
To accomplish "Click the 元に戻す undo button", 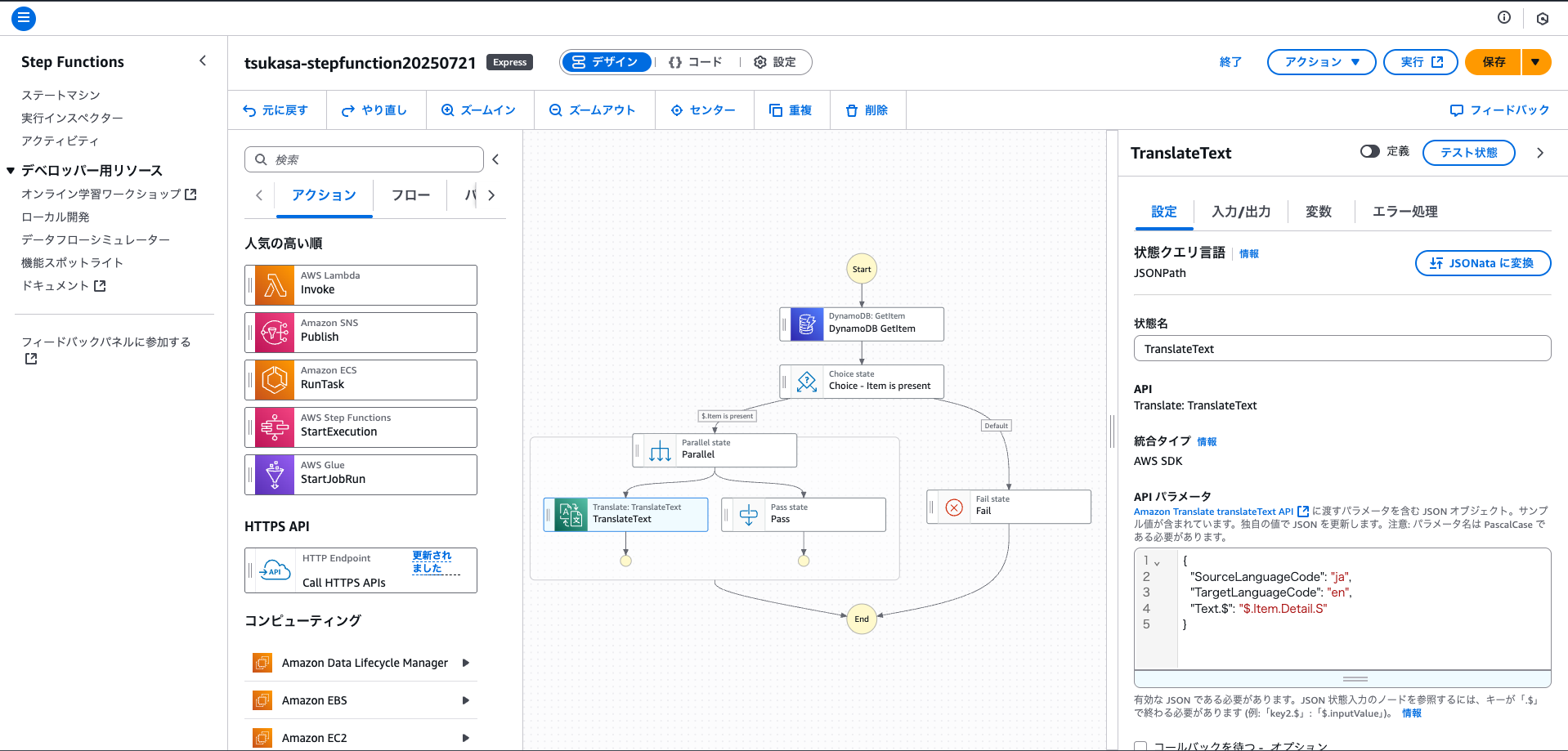I will click(x=276, y=110).
